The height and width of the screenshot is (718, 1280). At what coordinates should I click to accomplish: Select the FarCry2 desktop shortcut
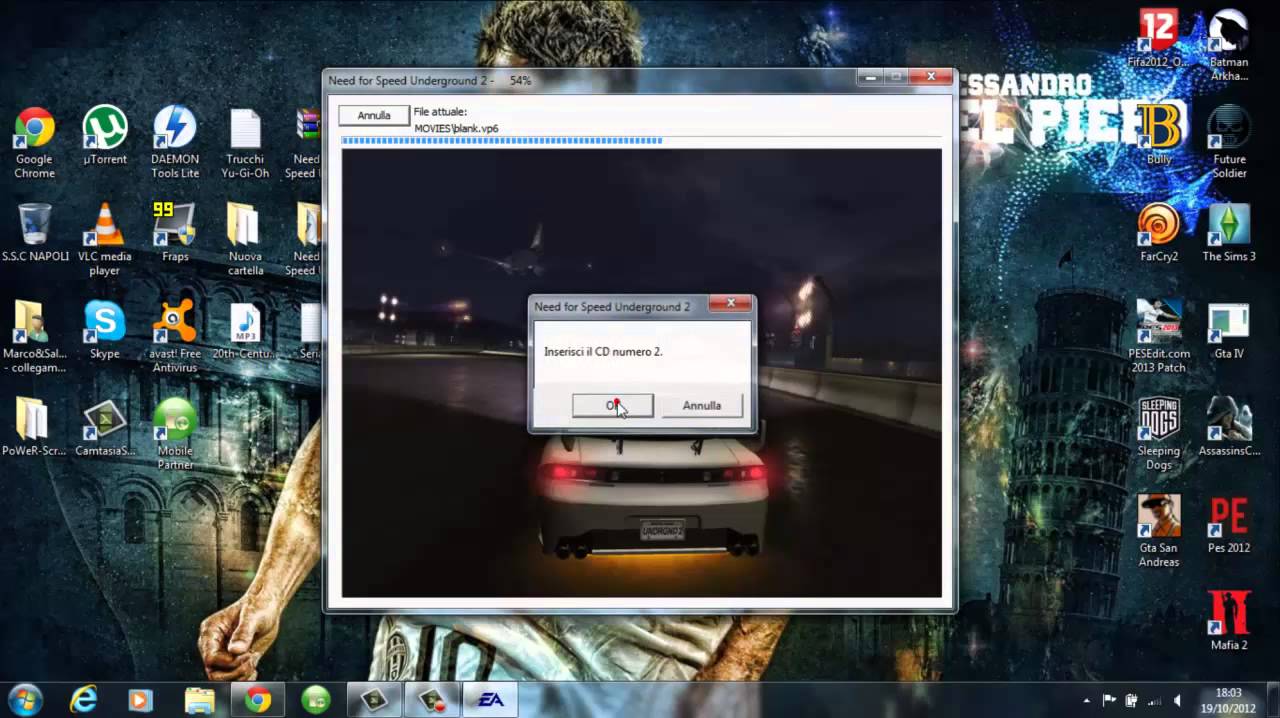click(1158, 233)
